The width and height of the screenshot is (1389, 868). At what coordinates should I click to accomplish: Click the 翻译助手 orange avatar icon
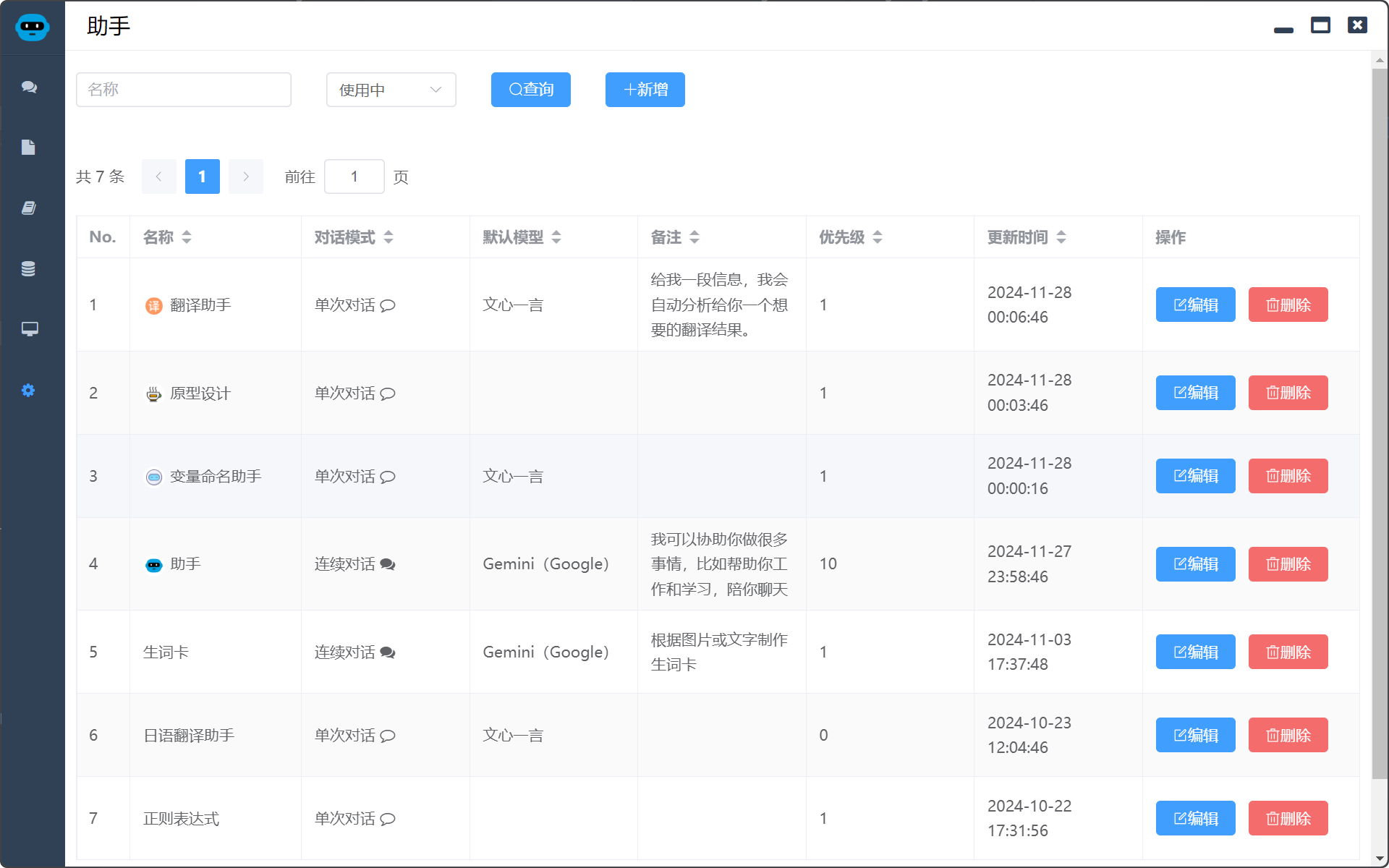153,305
